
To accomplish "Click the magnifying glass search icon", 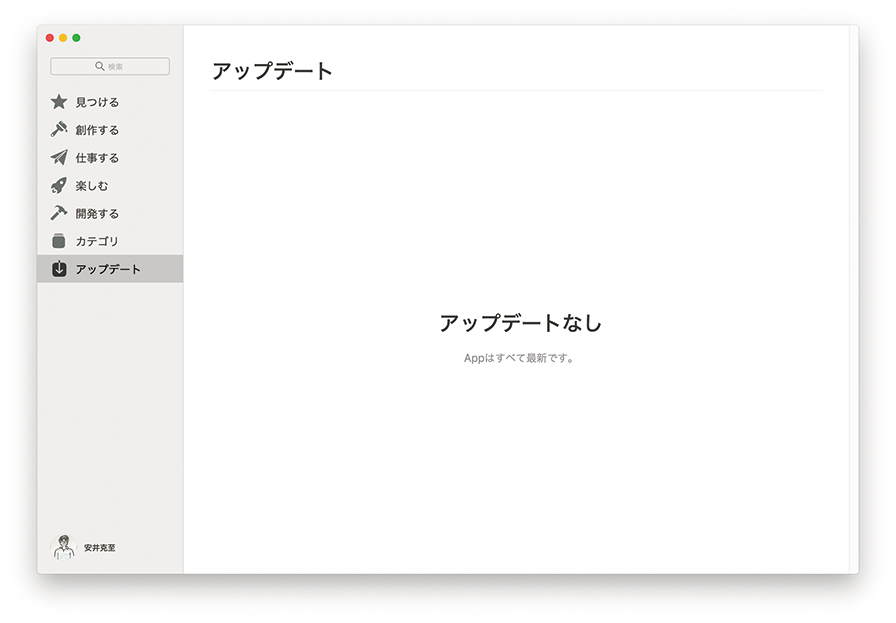I will [x=100, y=66].
